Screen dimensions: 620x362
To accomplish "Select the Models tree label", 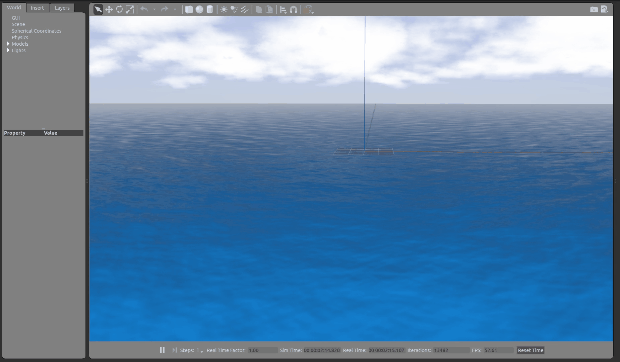I will click(x=20, y=44).
